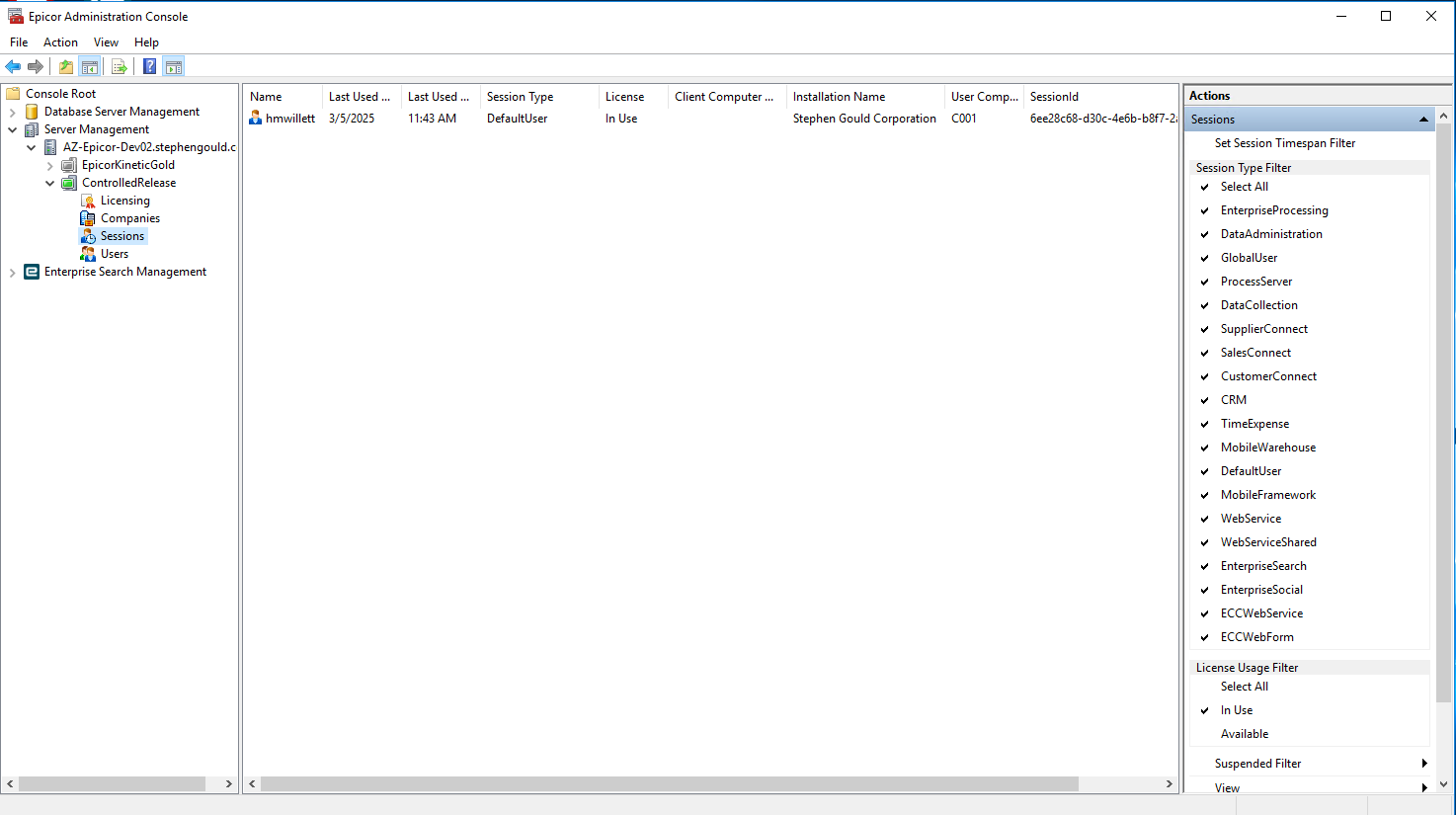This screenshot has width=1456, height=815.
Task: Sort by the Installation Name column header
Action: point(865,97)
